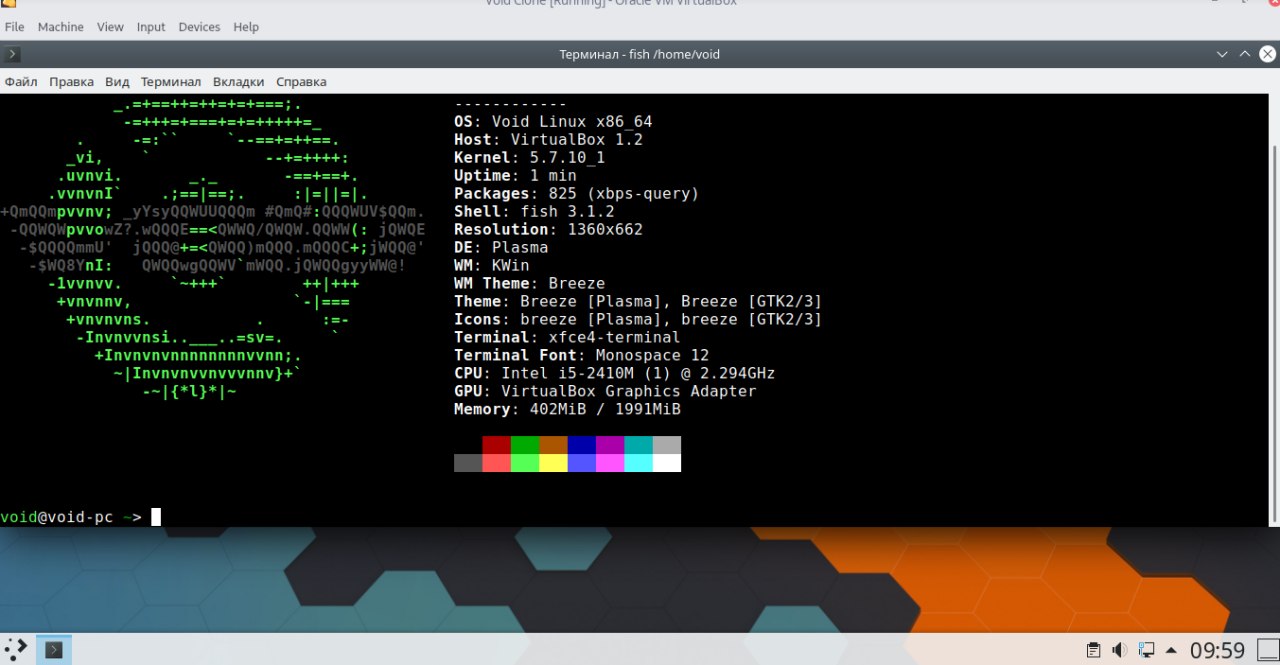Select the terminal task in the taskbar

[54, 650]
